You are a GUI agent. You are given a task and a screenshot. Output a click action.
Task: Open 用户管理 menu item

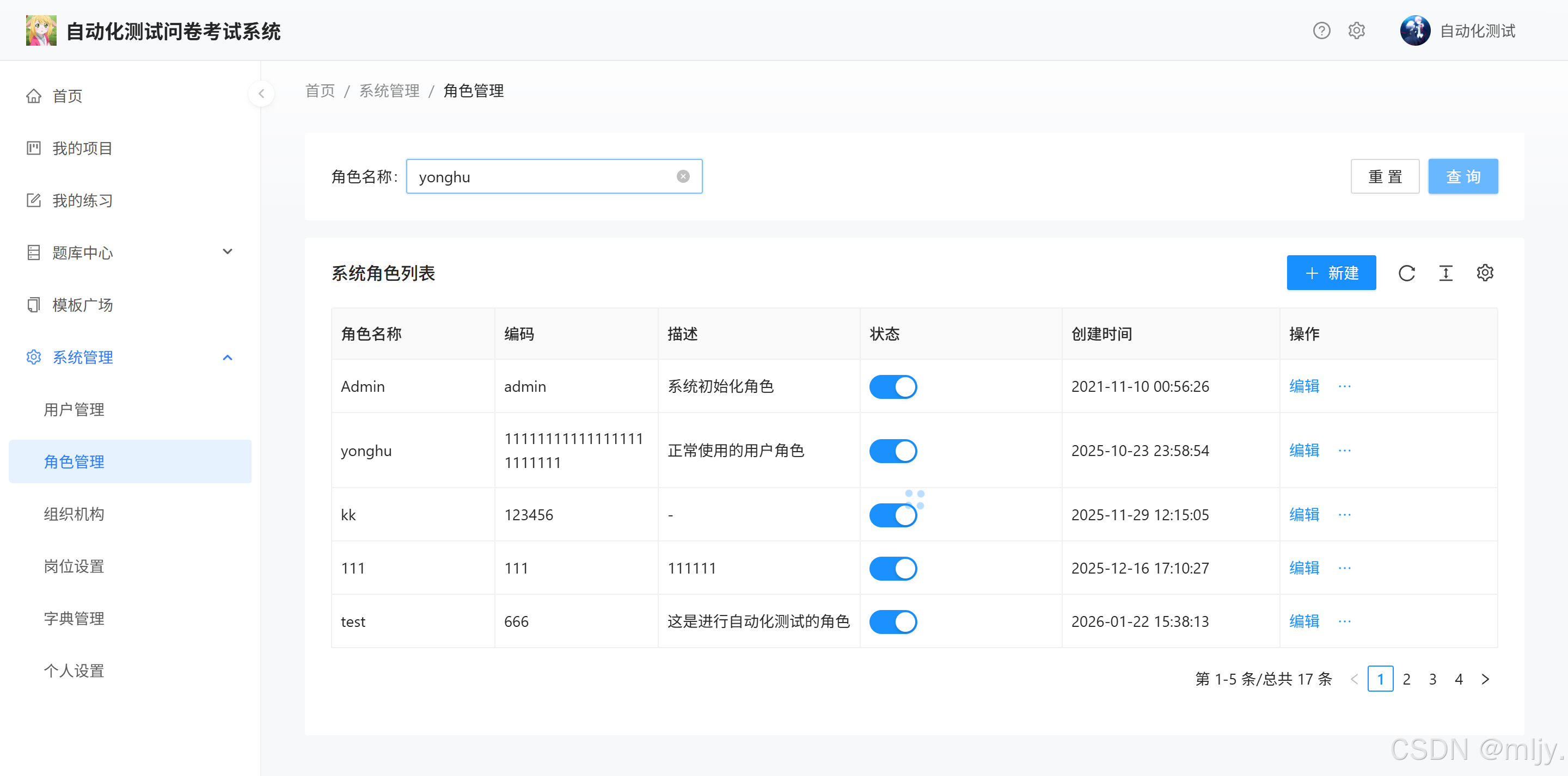tap(74, 410)
